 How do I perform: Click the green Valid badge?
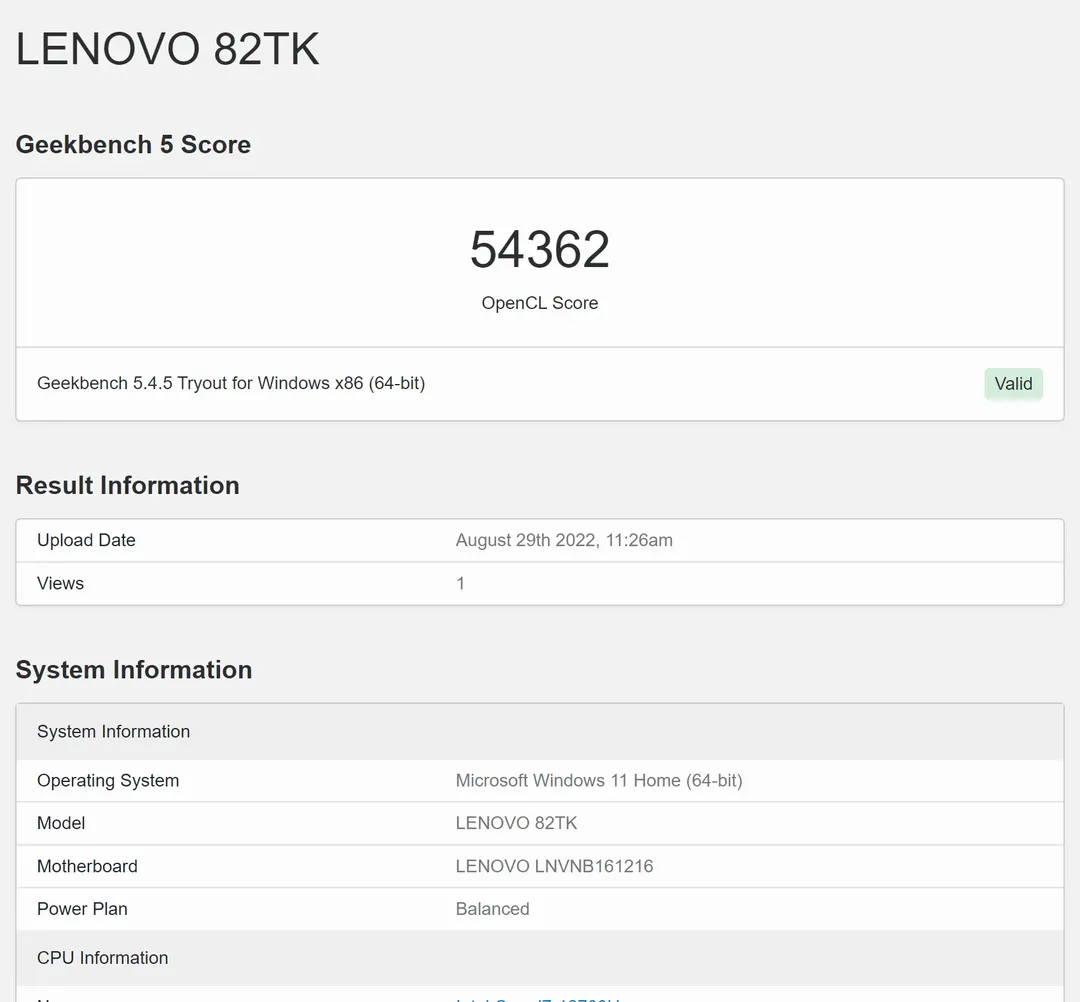[x=1013, y=384]
